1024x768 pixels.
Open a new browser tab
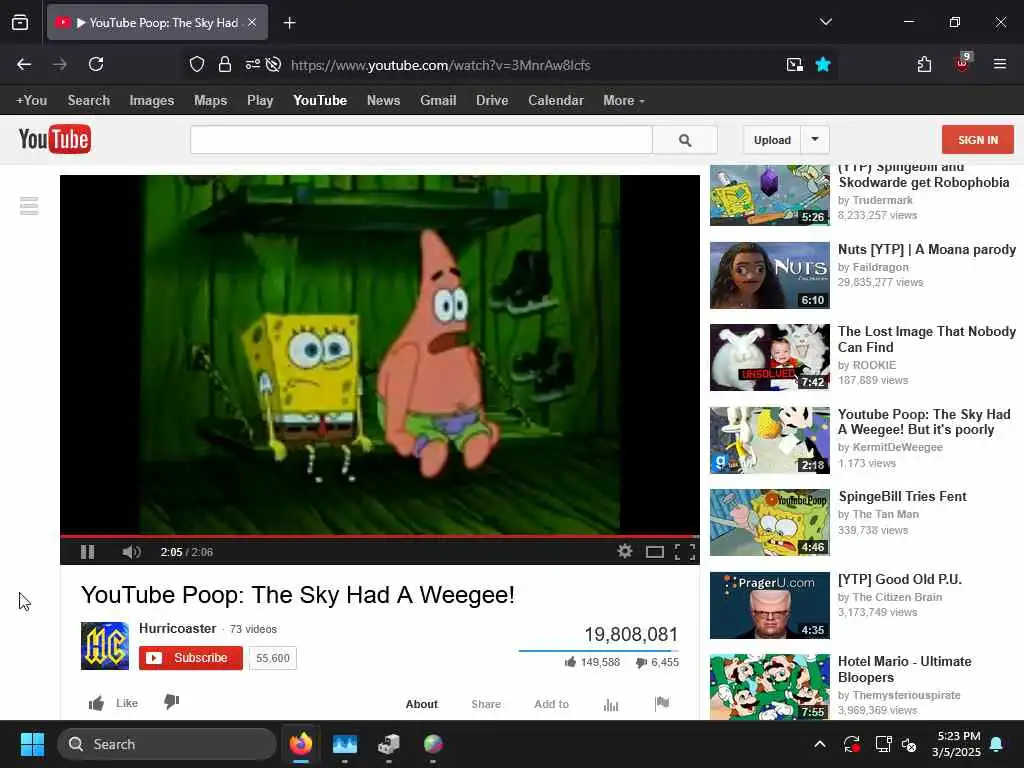point(289,23)
